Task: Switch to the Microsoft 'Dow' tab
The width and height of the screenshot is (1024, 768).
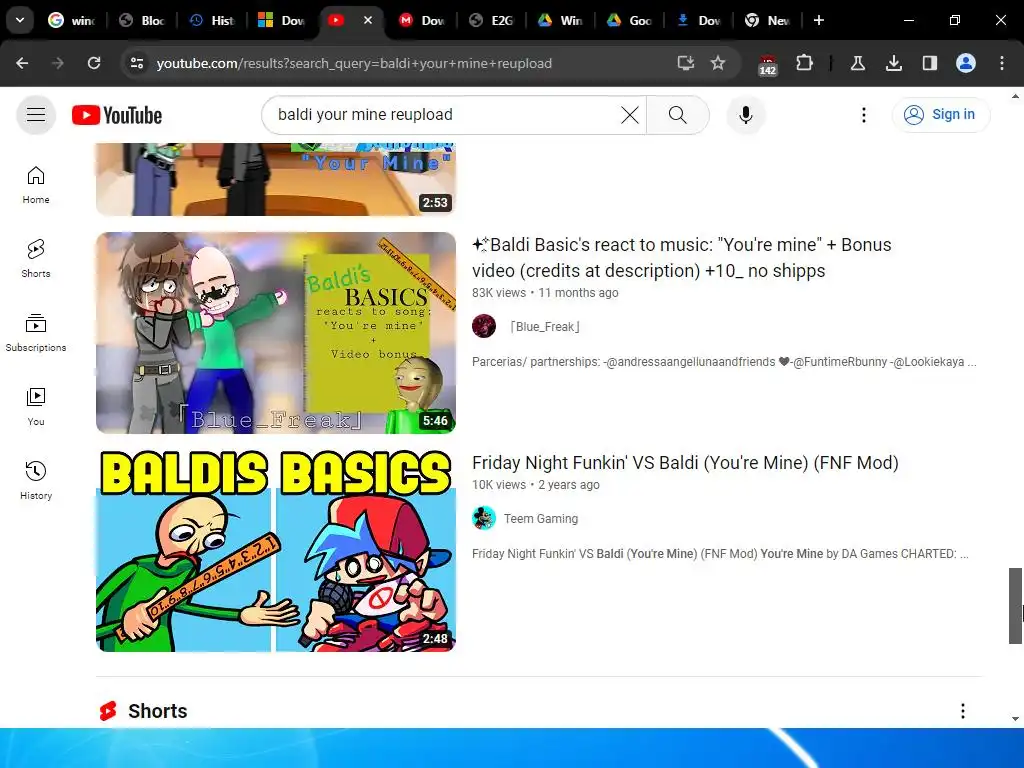Action: coord(282,20)
